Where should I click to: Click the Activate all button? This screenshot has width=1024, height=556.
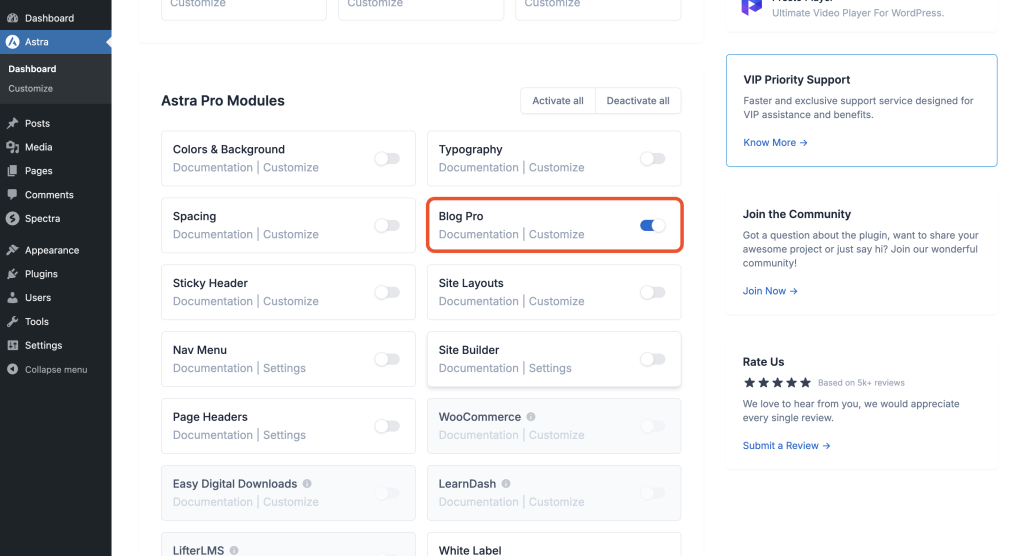coord(558,101)
